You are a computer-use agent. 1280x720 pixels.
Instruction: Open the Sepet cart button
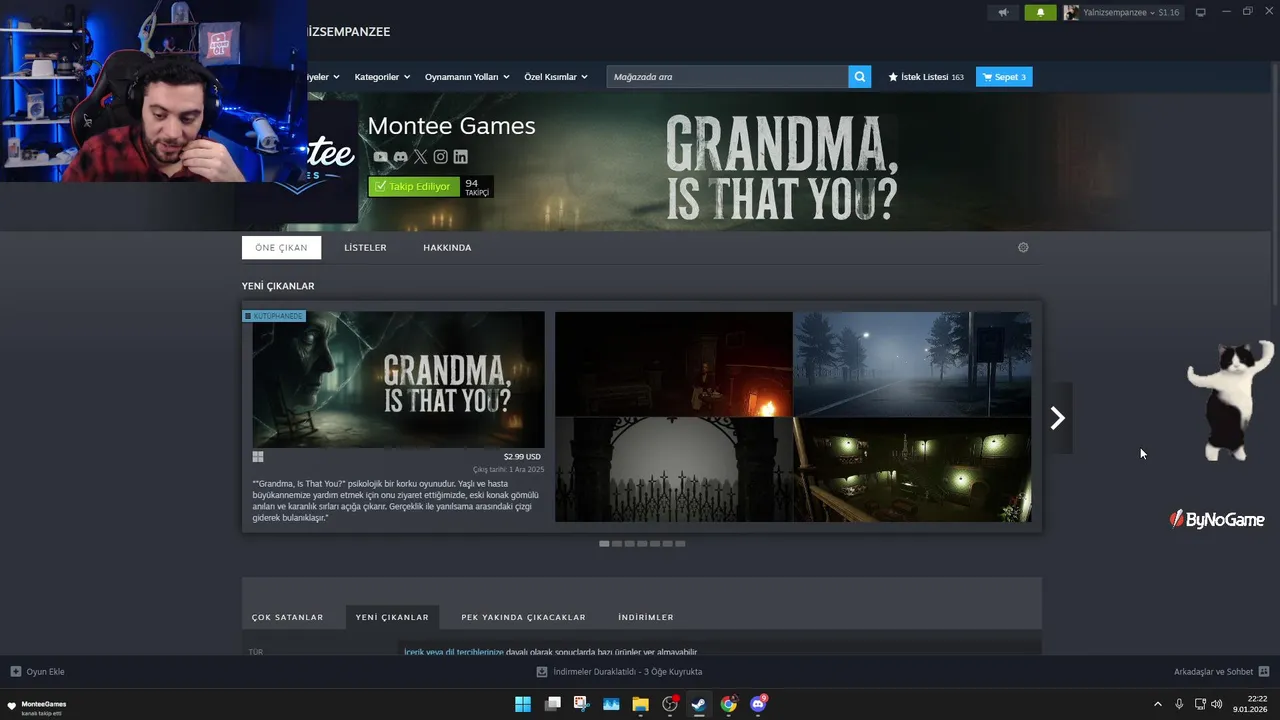(1004, 77)
